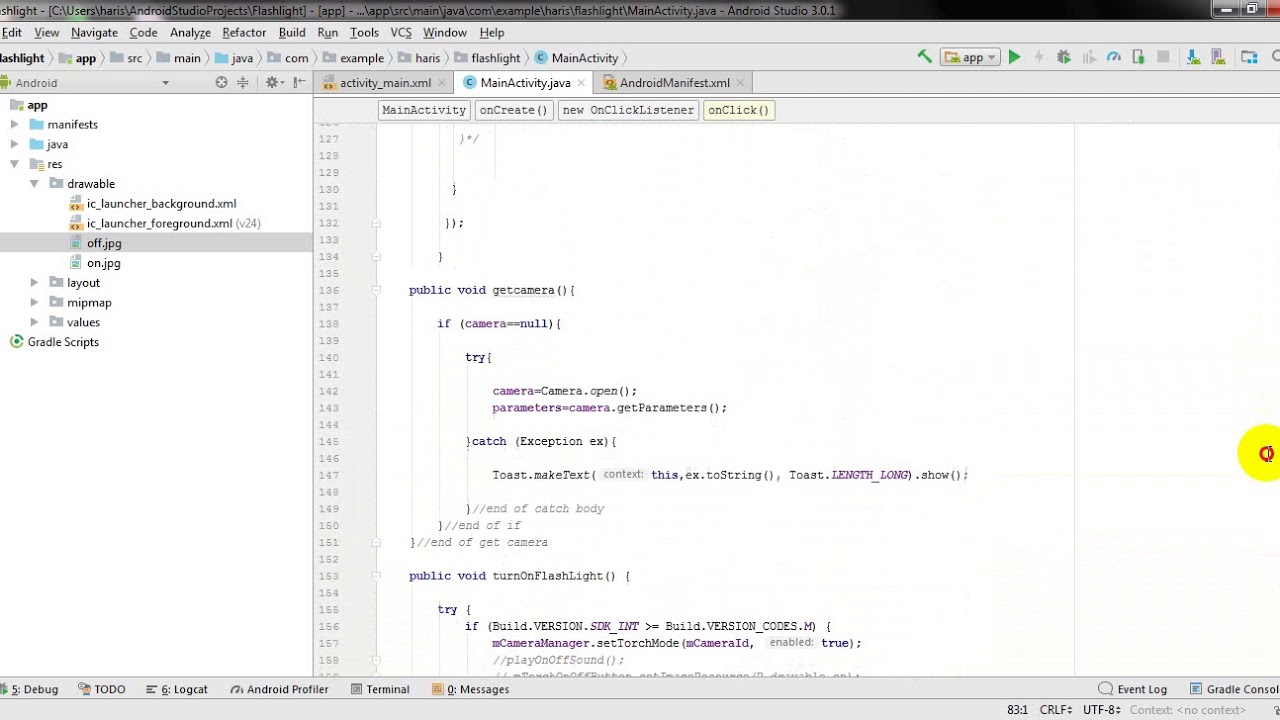Fold the getcamera() method in gutter

(376, 290)
